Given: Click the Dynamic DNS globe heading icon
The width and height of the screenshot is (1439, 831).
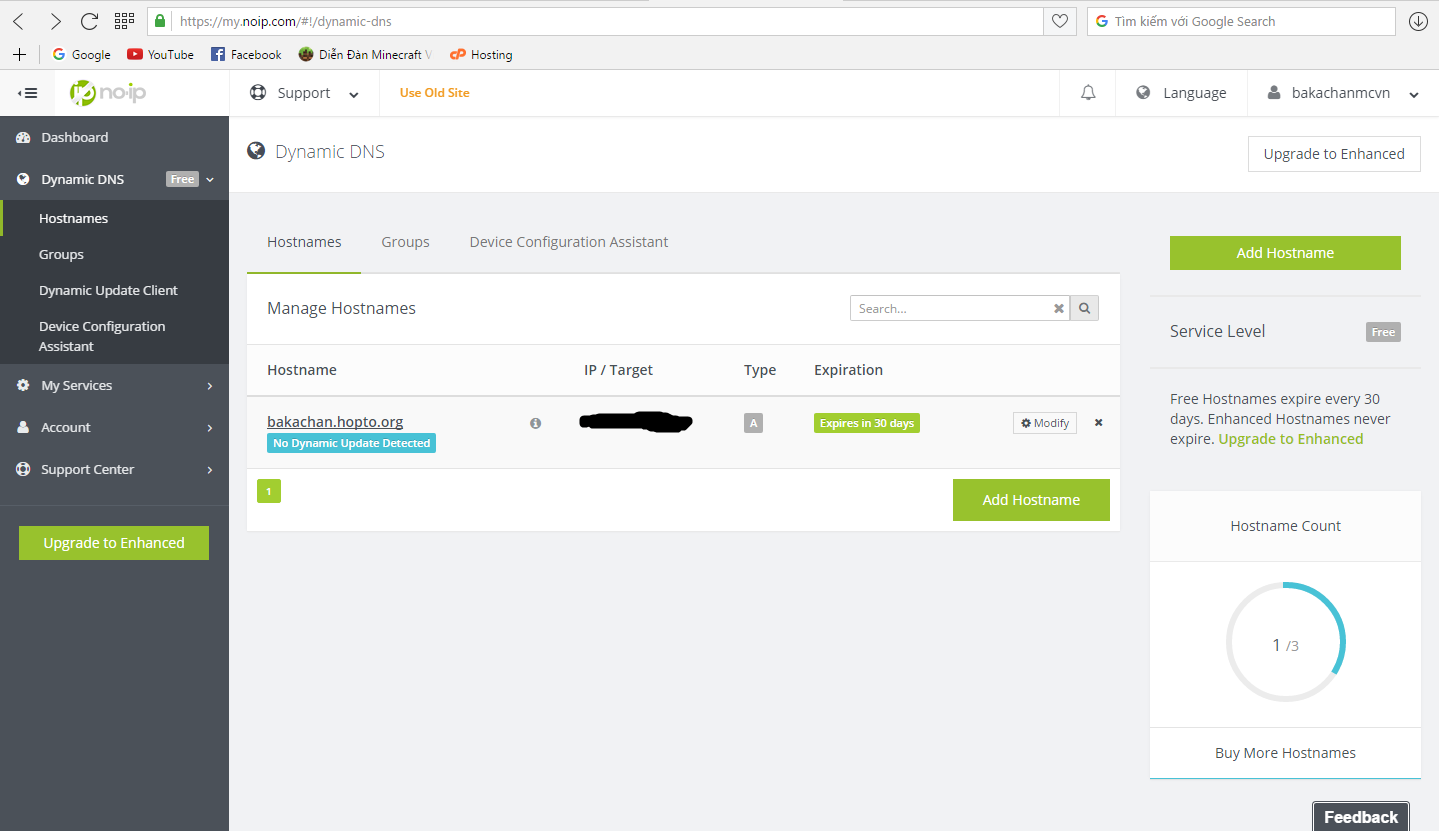Looking at the screenshot, I should pyautogui.click(x=256, y=151).
